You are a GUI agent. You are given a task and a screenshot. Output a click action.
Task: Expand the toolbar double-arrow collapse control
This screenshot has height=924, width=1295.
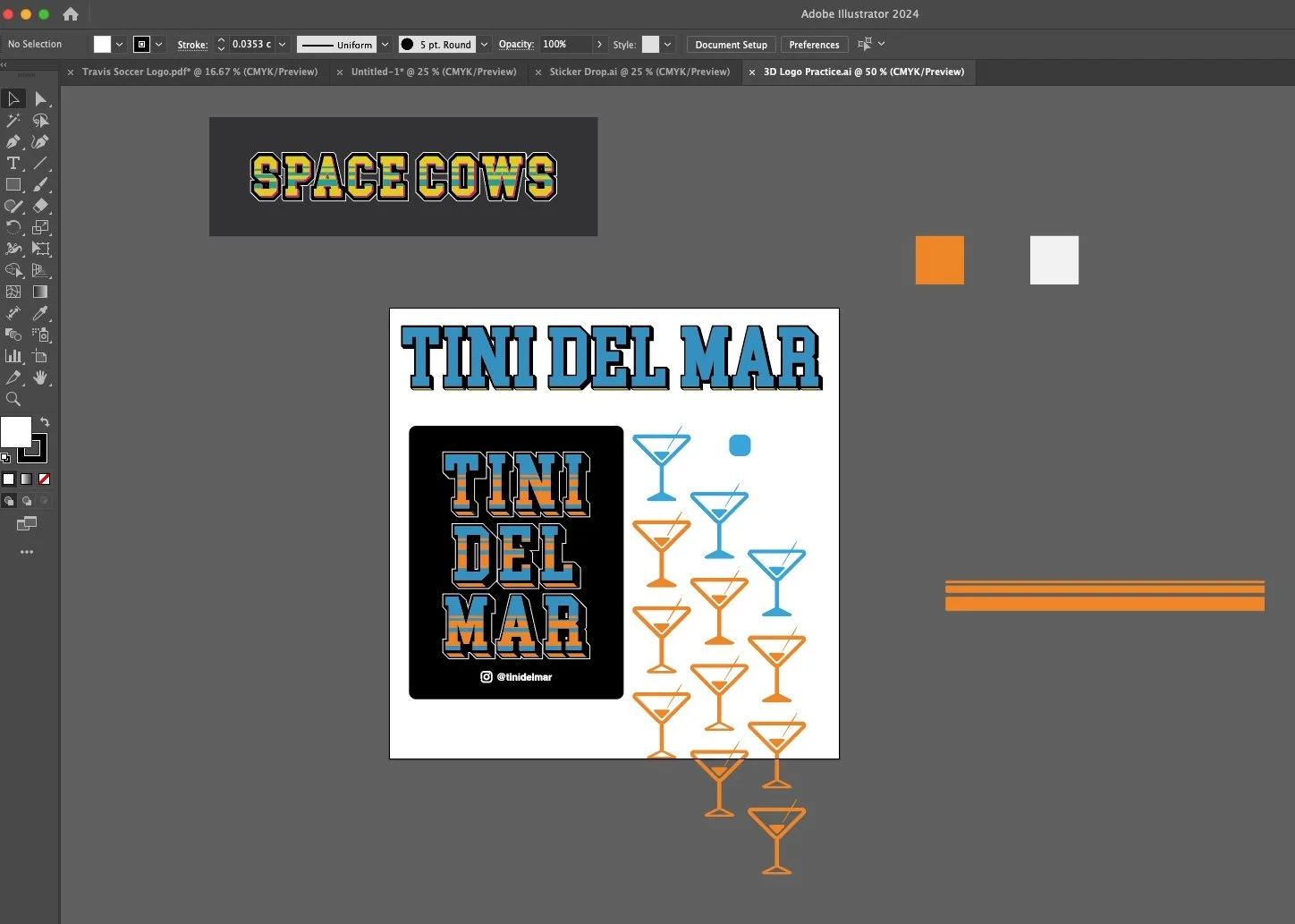click(x=4, y=65)
